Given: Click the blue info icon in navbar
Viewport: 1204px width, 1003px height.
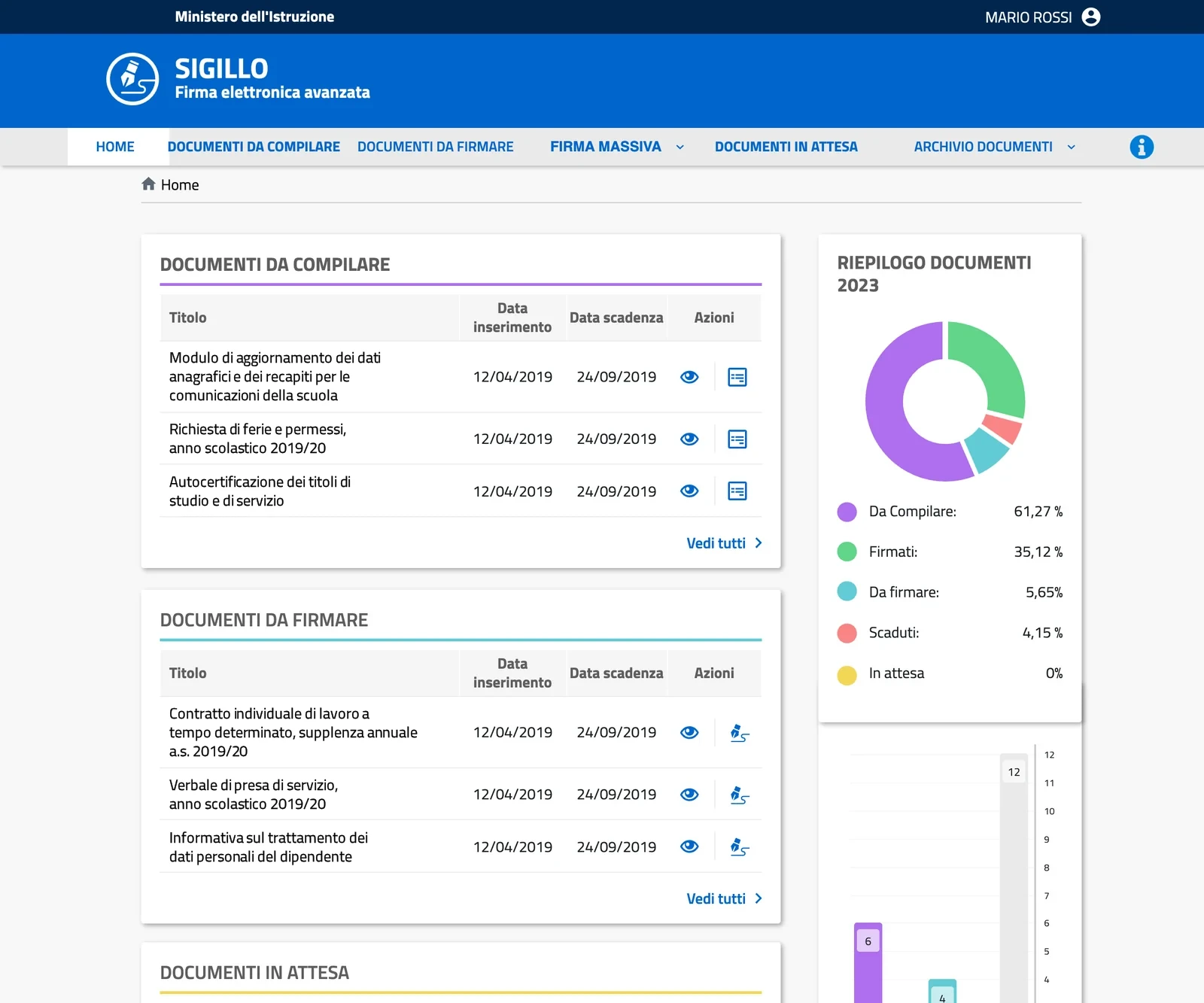Looking at the screenshot, I should pos(1142,147).
